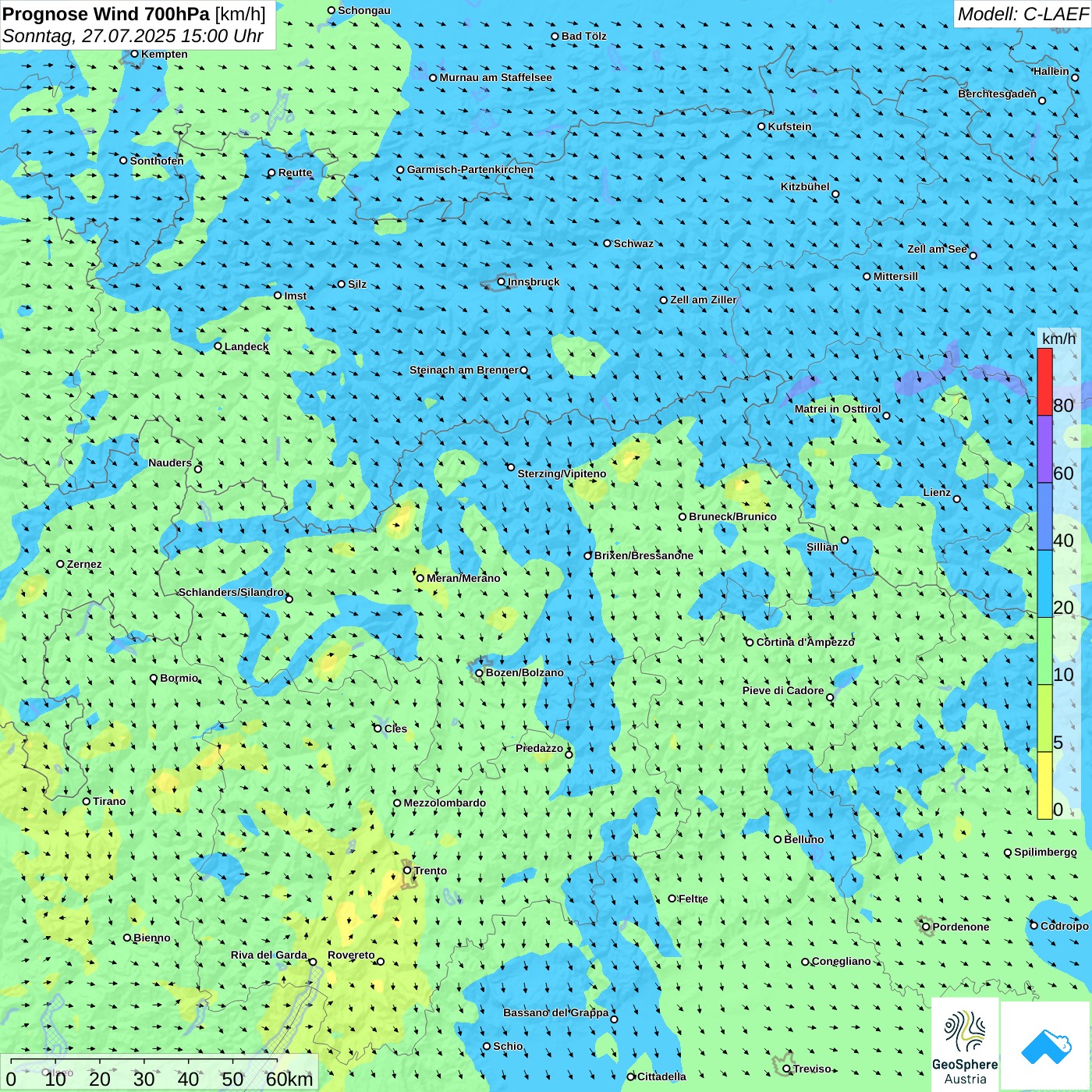Select the lime 5-10 km/h legend color

coord(1044,718)
